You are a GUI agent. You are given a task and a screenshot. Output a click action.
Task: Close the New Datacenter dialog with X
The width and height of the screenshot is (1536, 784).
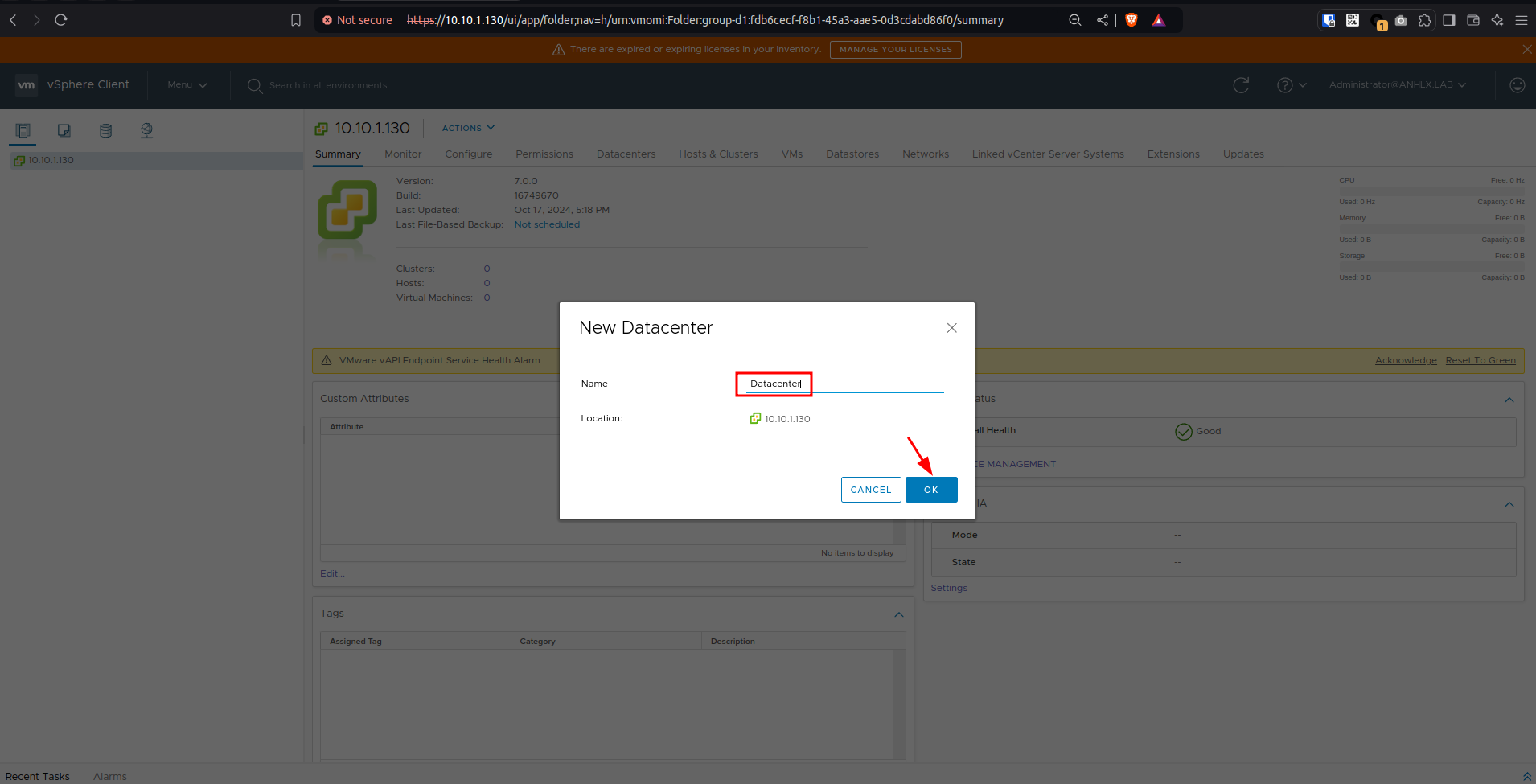[x=951, y=328]
